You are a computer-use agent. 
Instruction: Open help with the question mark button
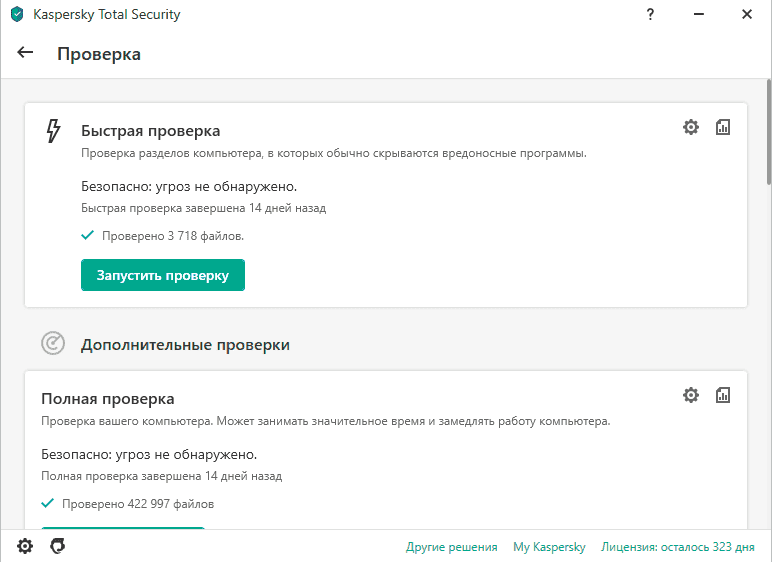[x=653, y=15]
